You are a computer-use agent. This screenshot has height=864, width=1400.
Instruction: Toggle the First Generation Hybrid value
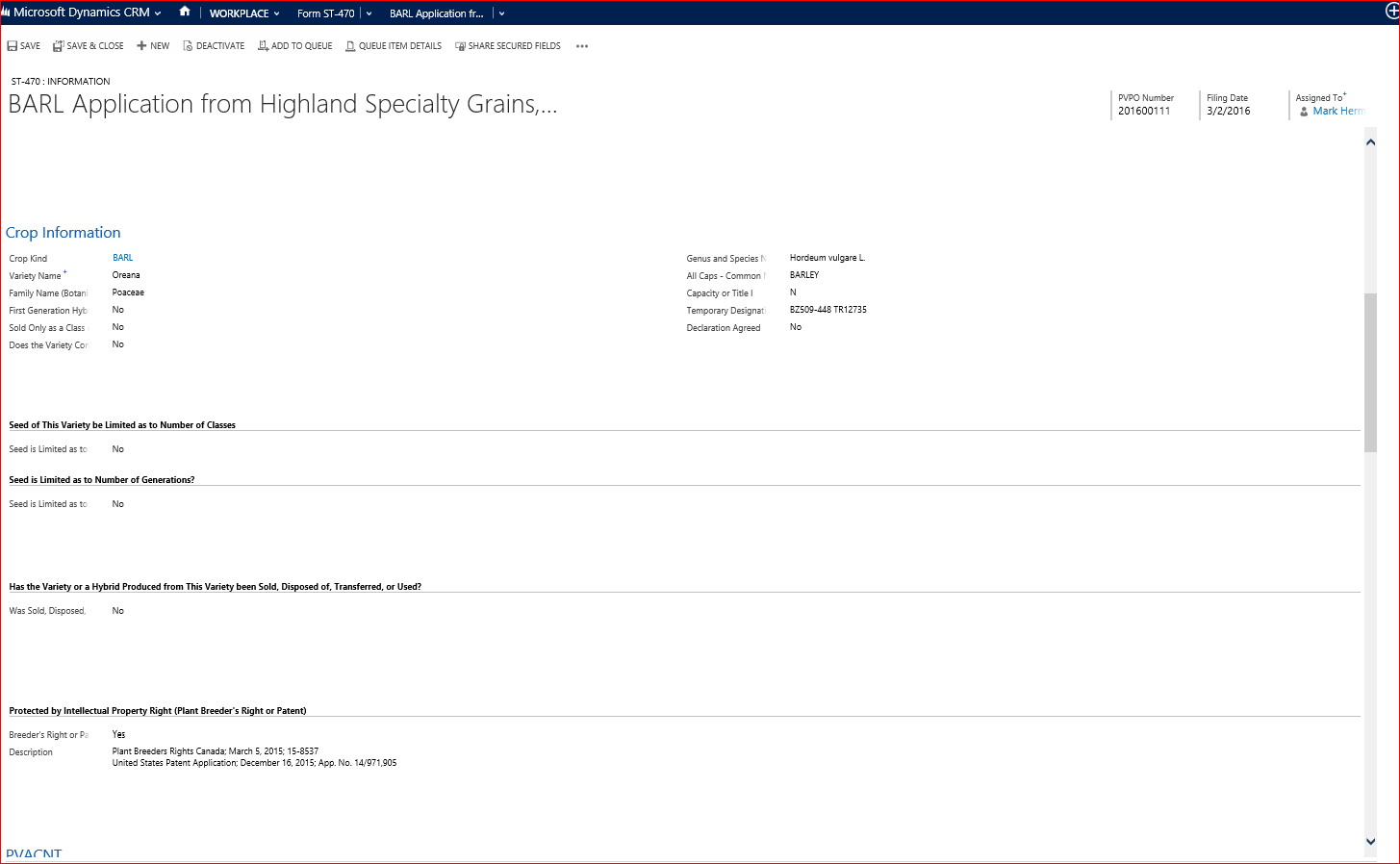pos(118,310)
